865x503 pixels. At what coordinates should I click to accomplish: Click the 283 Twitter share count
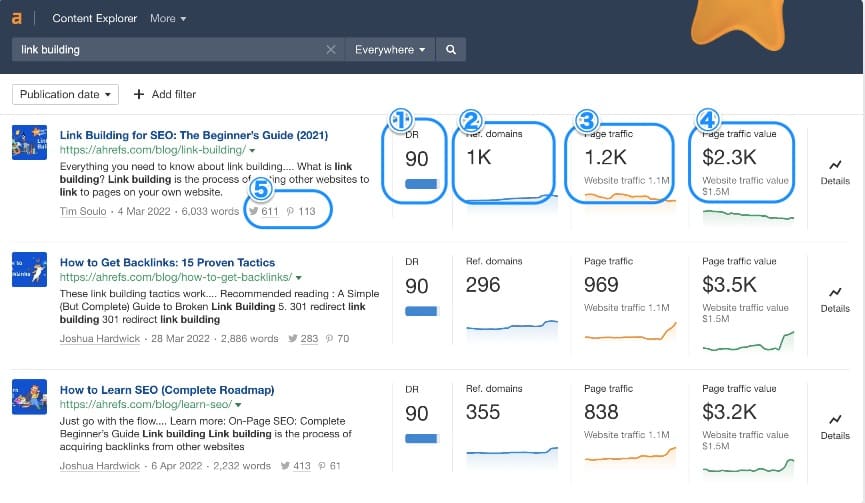309,339
